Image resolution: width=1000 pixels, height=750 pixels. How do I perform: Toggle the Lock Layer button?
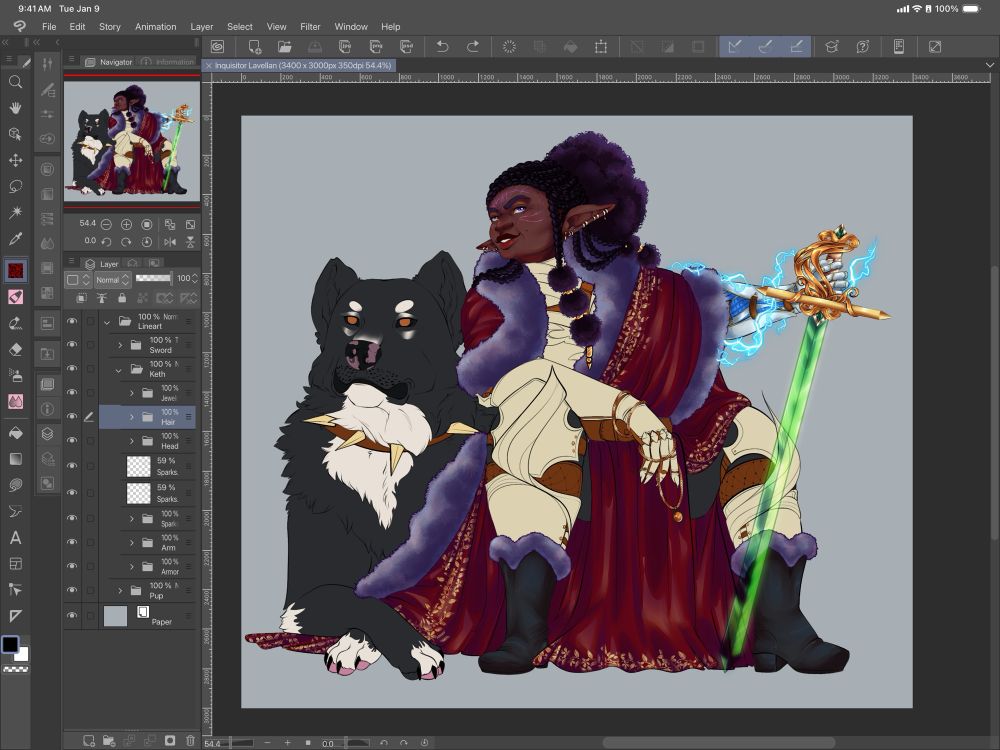(x=122, y=298)
